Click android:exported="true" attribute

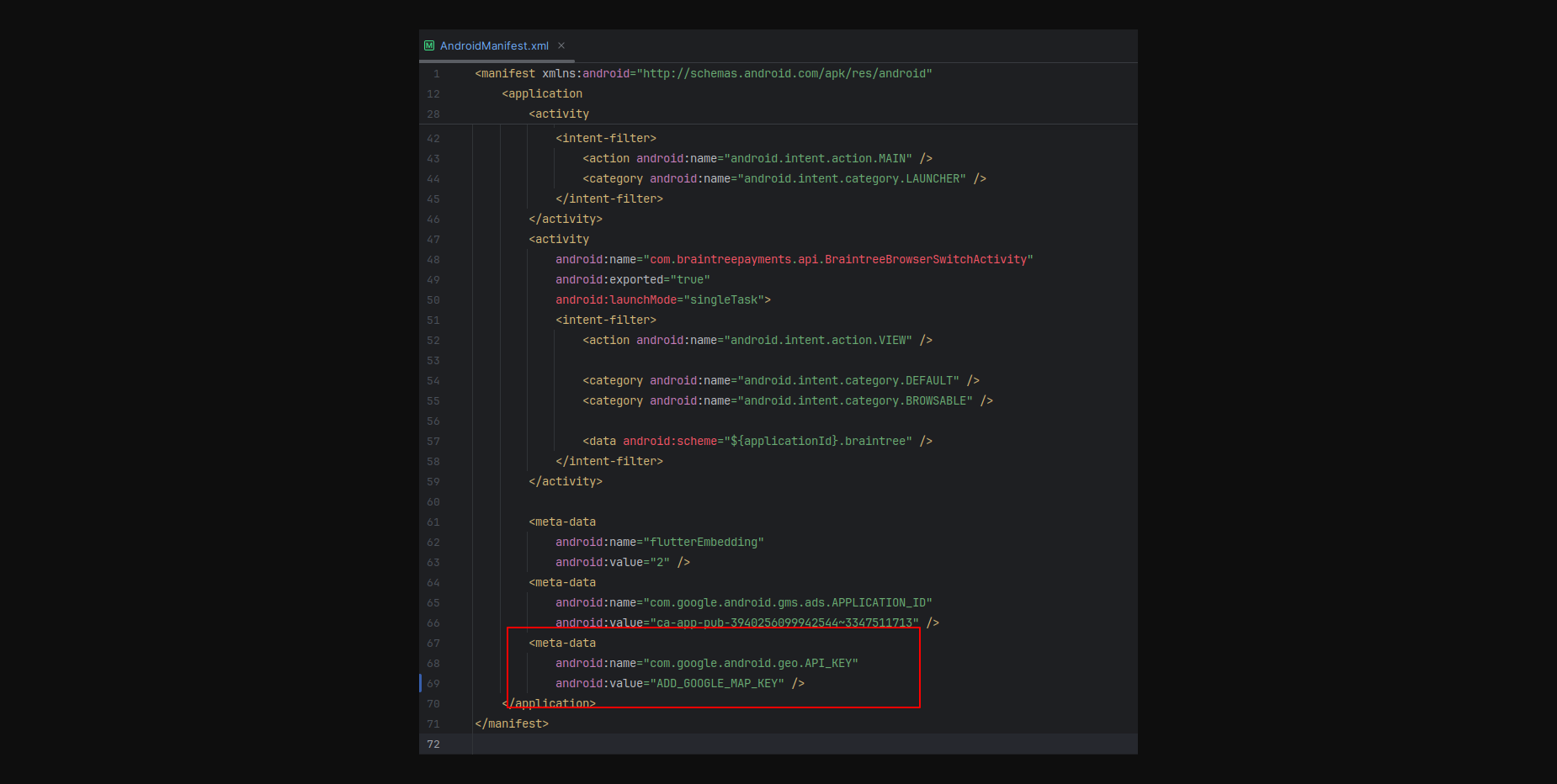tap(633, 280)
